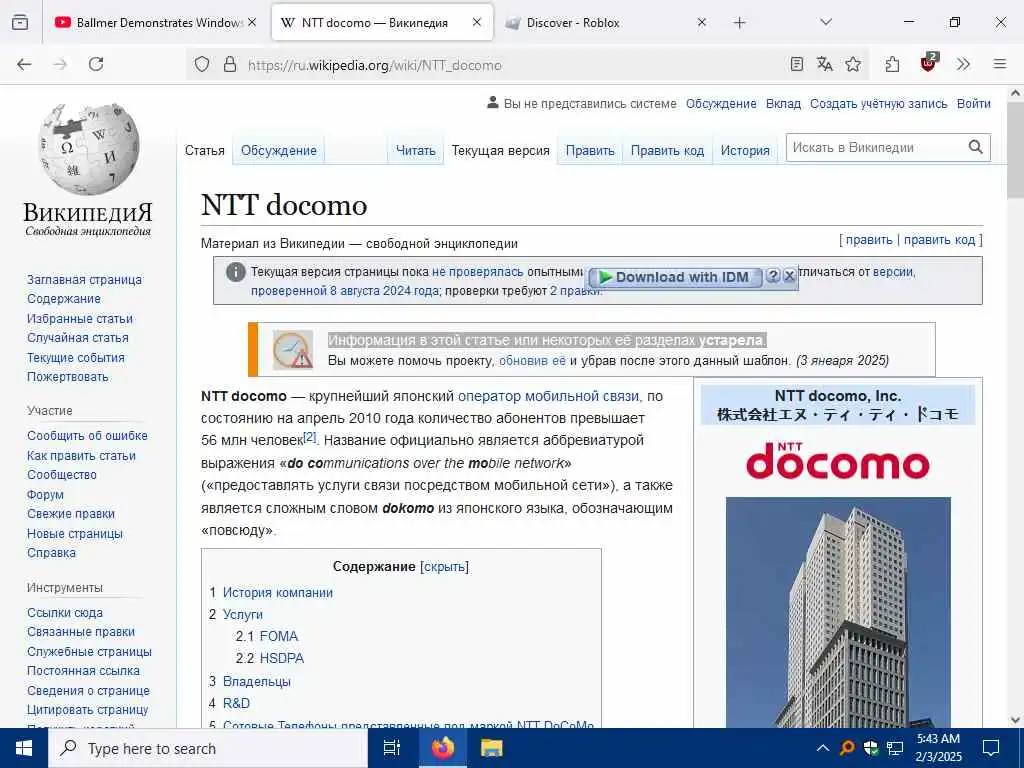Click the Wikipedia search magnifier icon
The image size is (1024, 768).
pos(976,147)
